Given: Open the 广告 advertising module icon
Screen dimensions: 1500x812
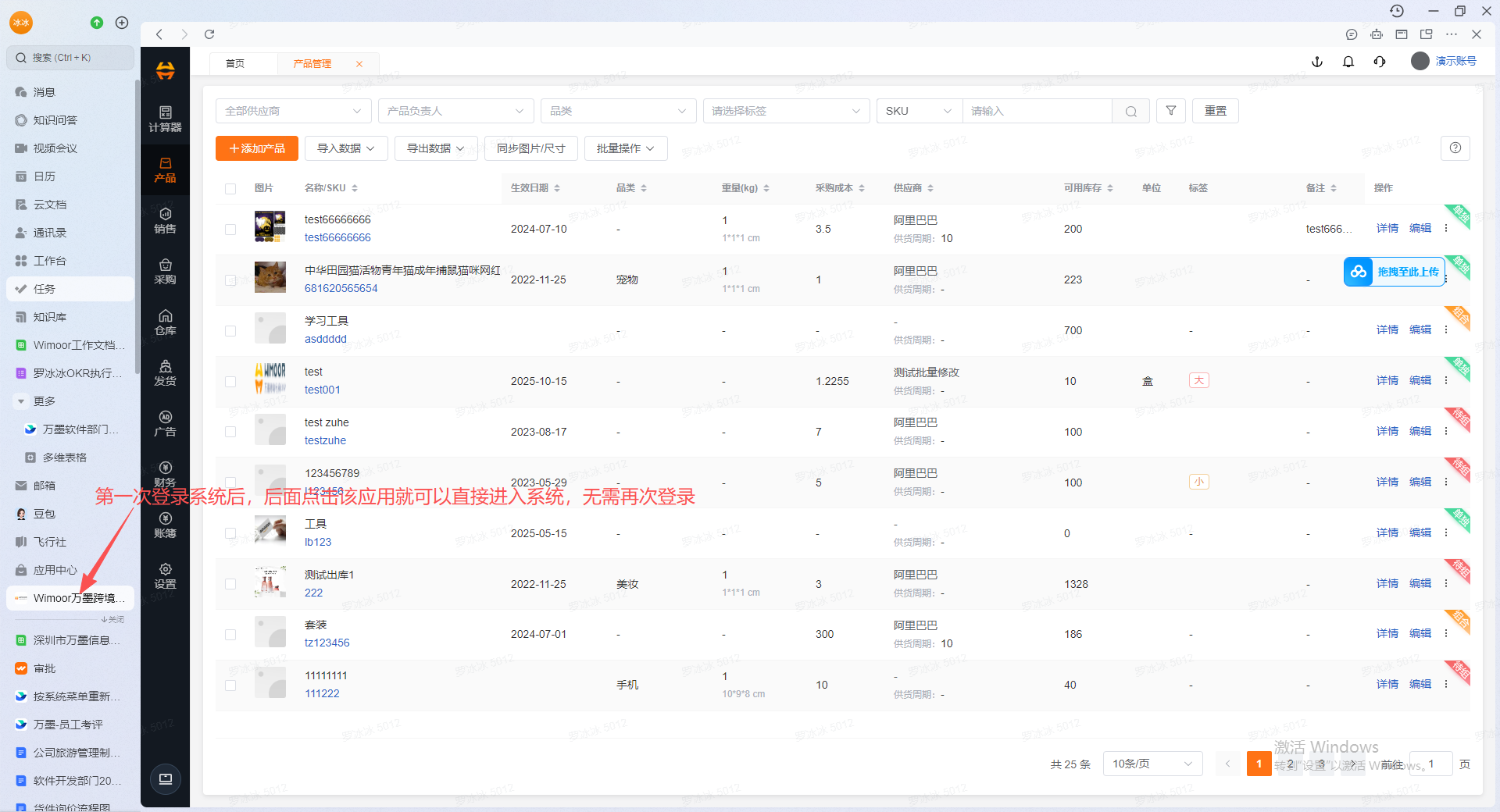Looking at the screenshot, I should tap(165, 423).
